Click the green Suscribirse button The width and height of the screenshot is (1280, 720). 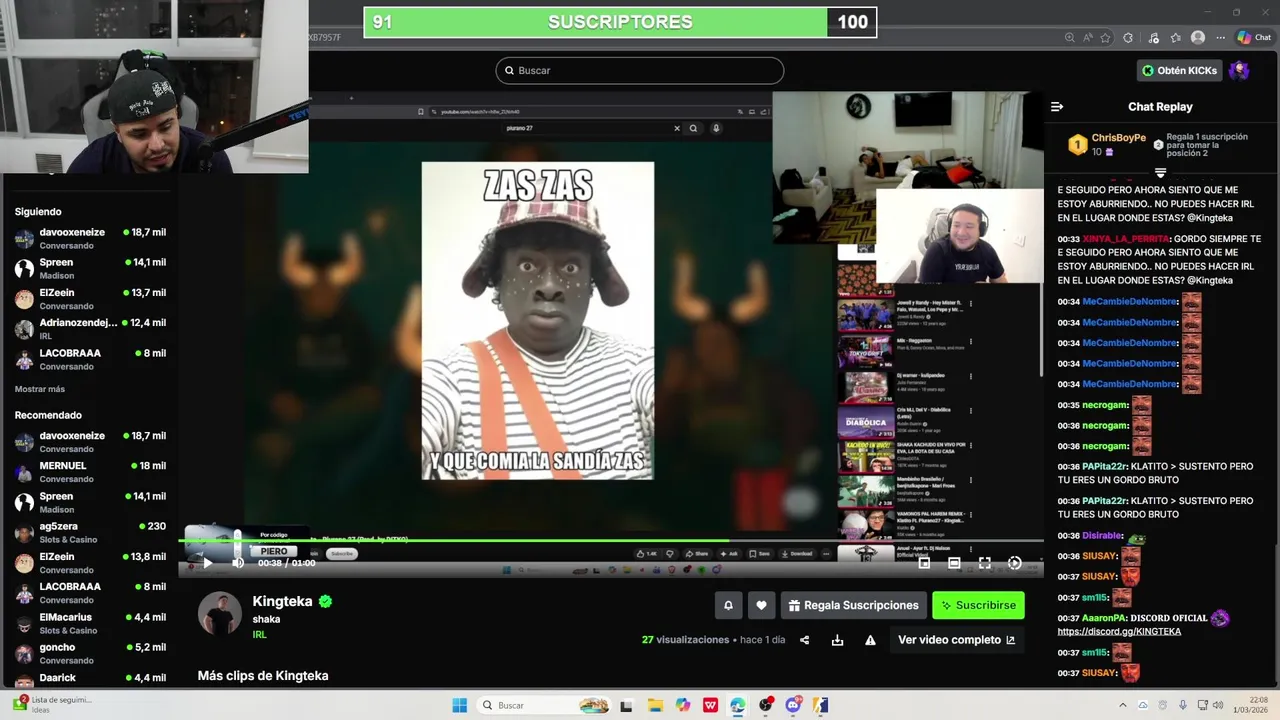click(x=979, y=605)
